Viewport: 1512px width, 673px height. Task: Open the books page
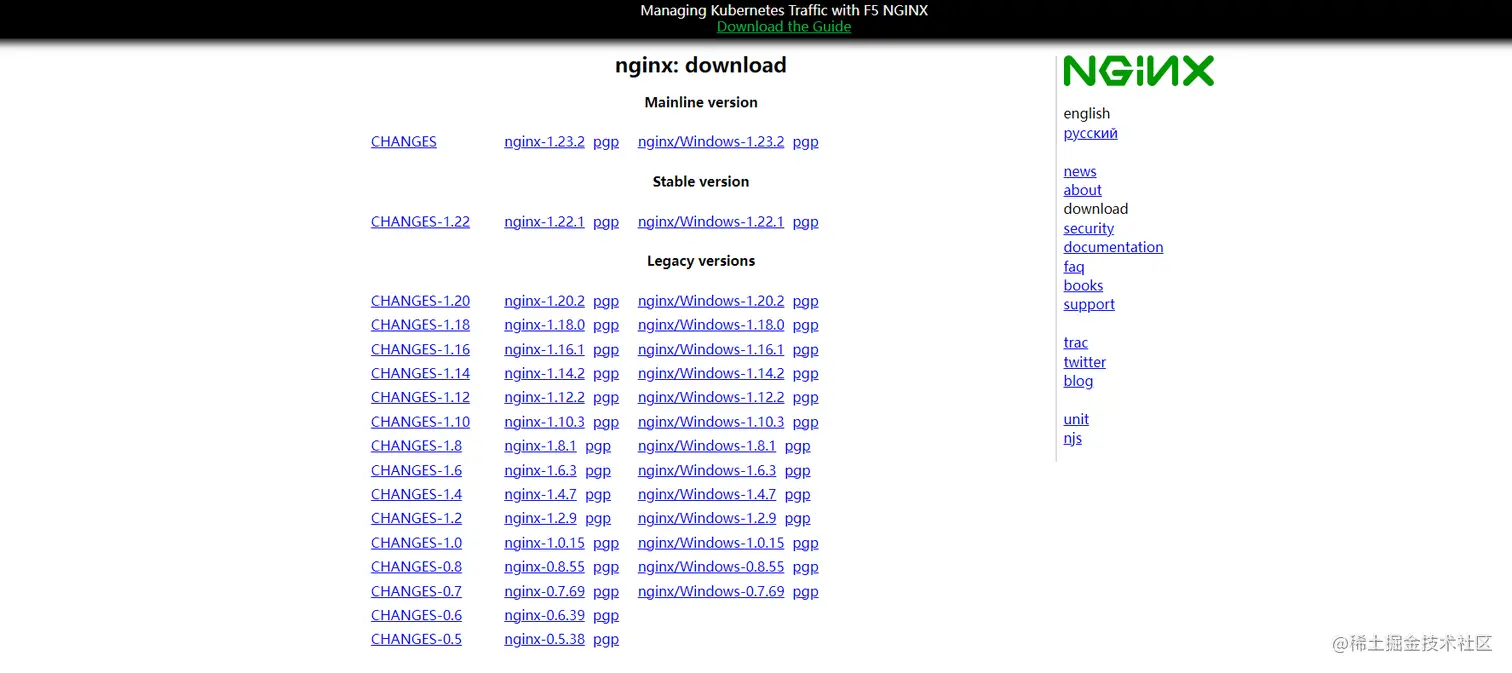point(1083,286)
